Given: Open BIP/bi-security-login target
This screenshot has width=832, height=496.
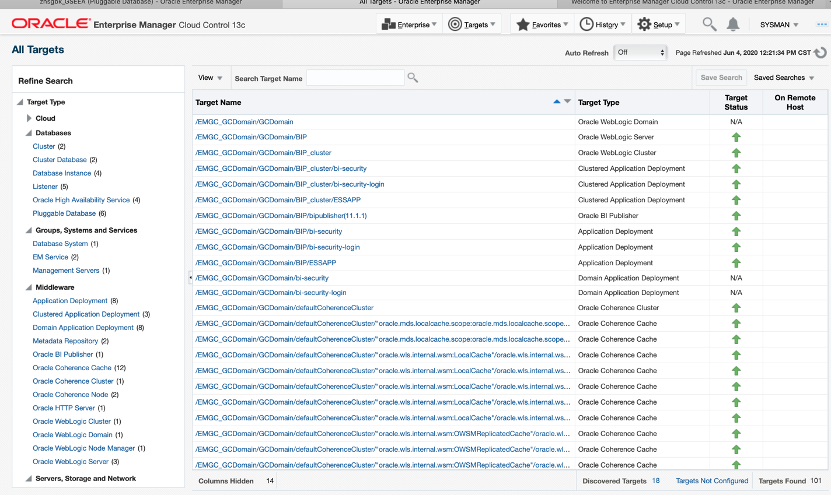Looking at the screenshot, I should coord(278,247).
